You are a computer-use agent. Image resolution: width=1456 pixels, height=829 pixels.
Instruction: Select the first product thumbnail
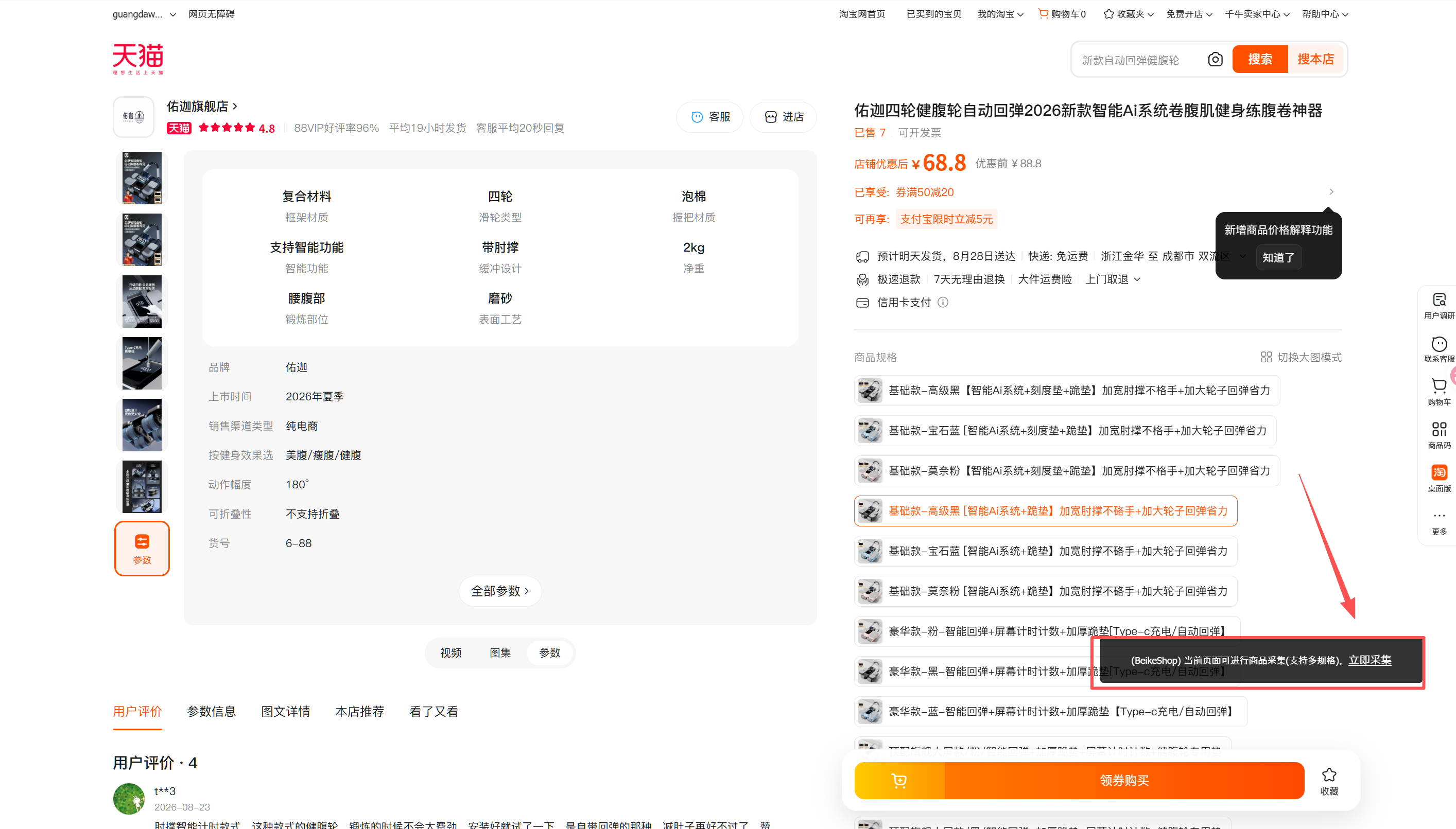click(x=142, y=178)
